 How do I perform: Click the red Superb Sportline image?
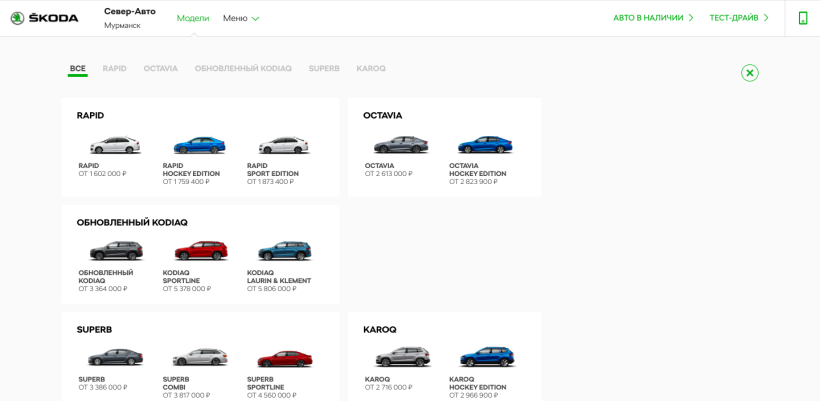click(284, 359)
